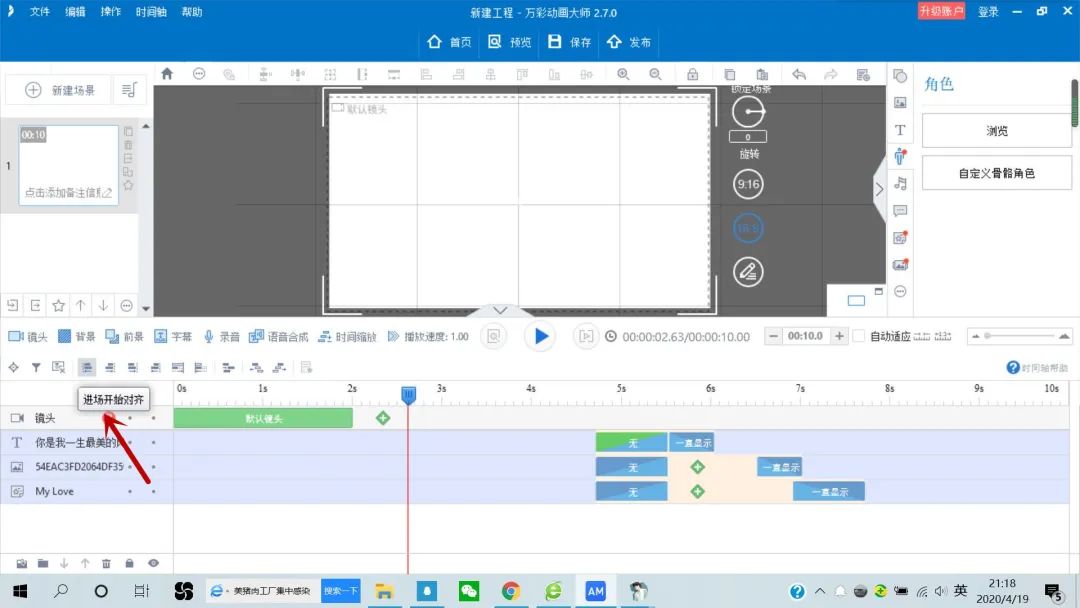This screenshot has width=1080, height=608.
Task: Zoom out on the canvas
Action: pos(655,74)
